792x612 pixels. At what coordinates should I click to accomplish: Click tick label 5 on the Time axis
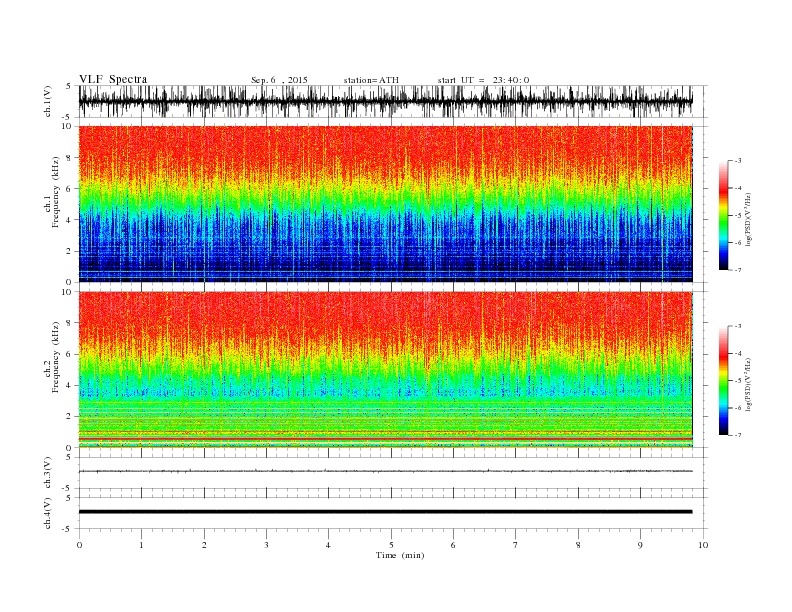coord(391,545)
